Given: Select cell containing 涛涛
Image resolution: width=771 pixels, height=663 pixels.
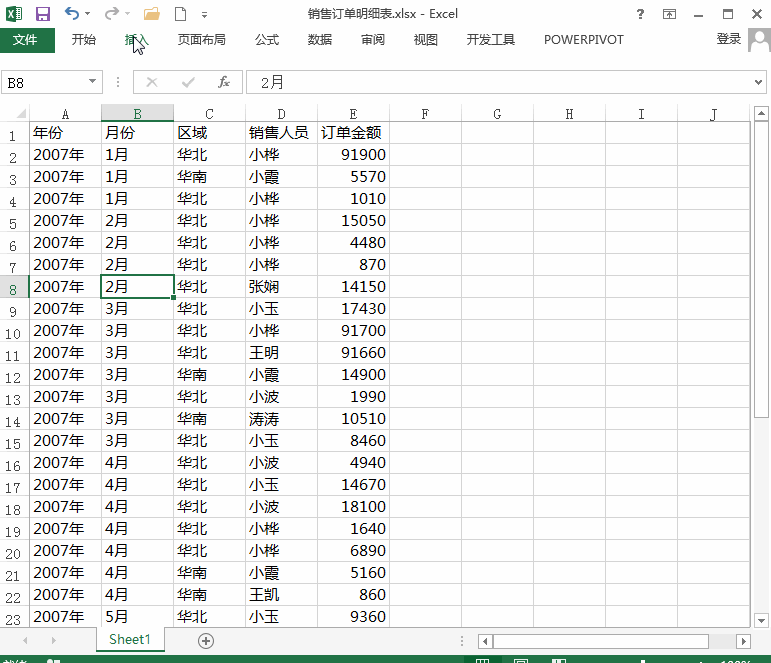Looking at the screenshot, I should pos(281,419).
